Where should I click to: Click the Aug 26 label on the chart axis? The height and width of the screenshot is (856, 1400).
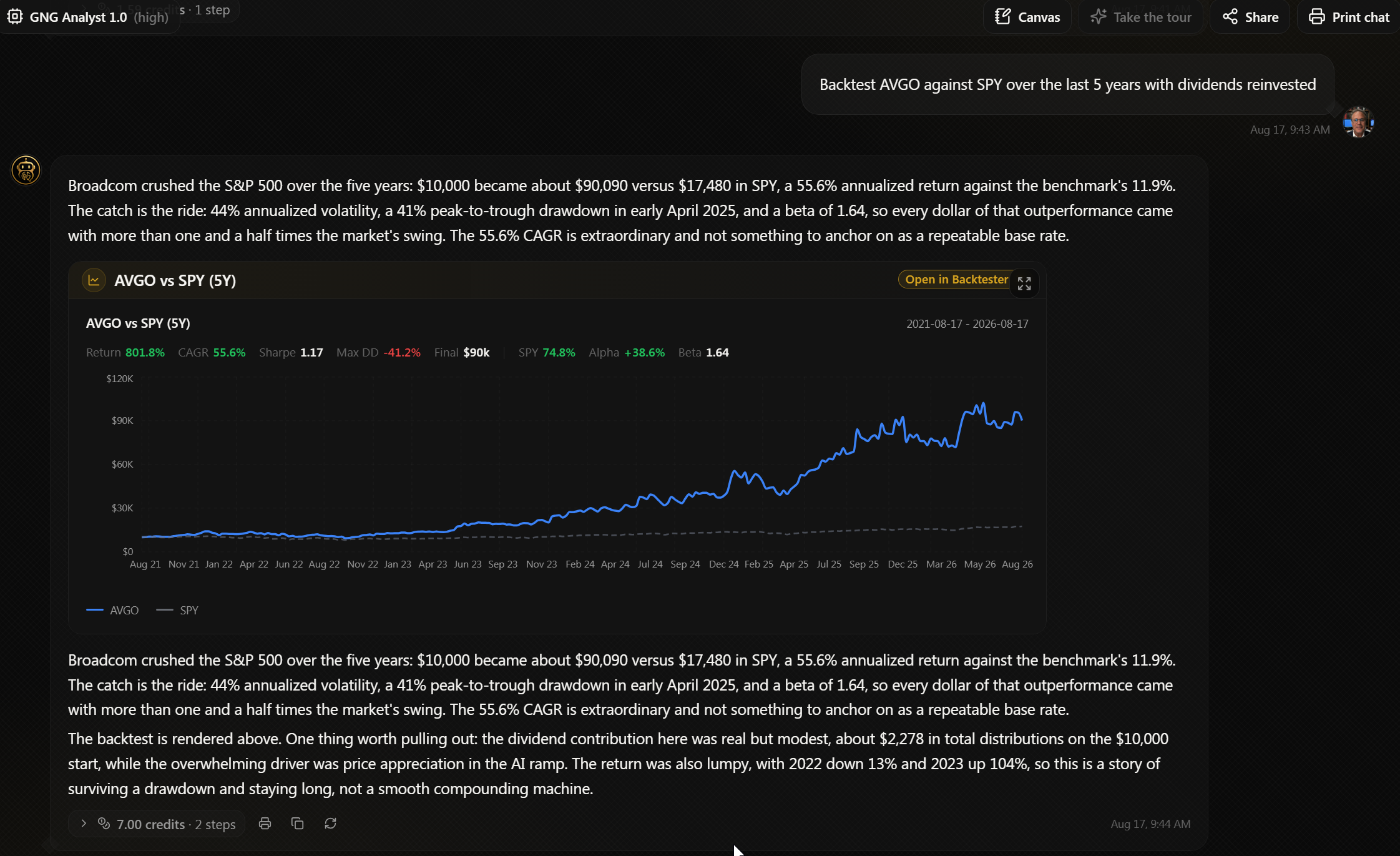pos(1017,564)
